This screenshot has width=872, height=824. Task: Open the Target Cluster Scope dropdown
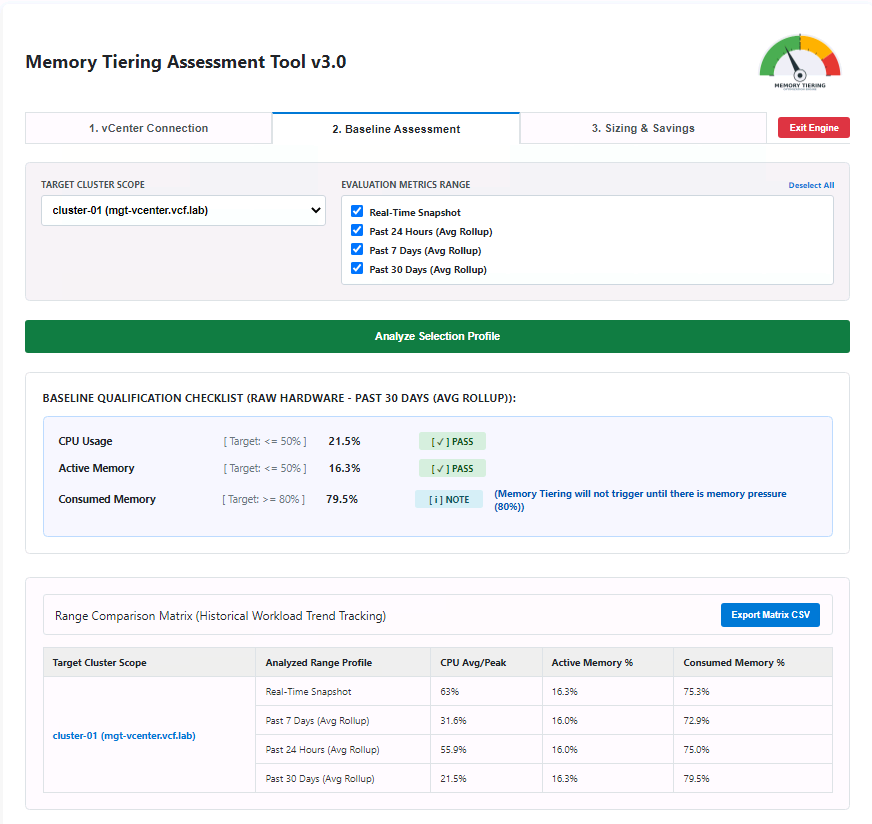pyautogui.click(x=184, y=210)
